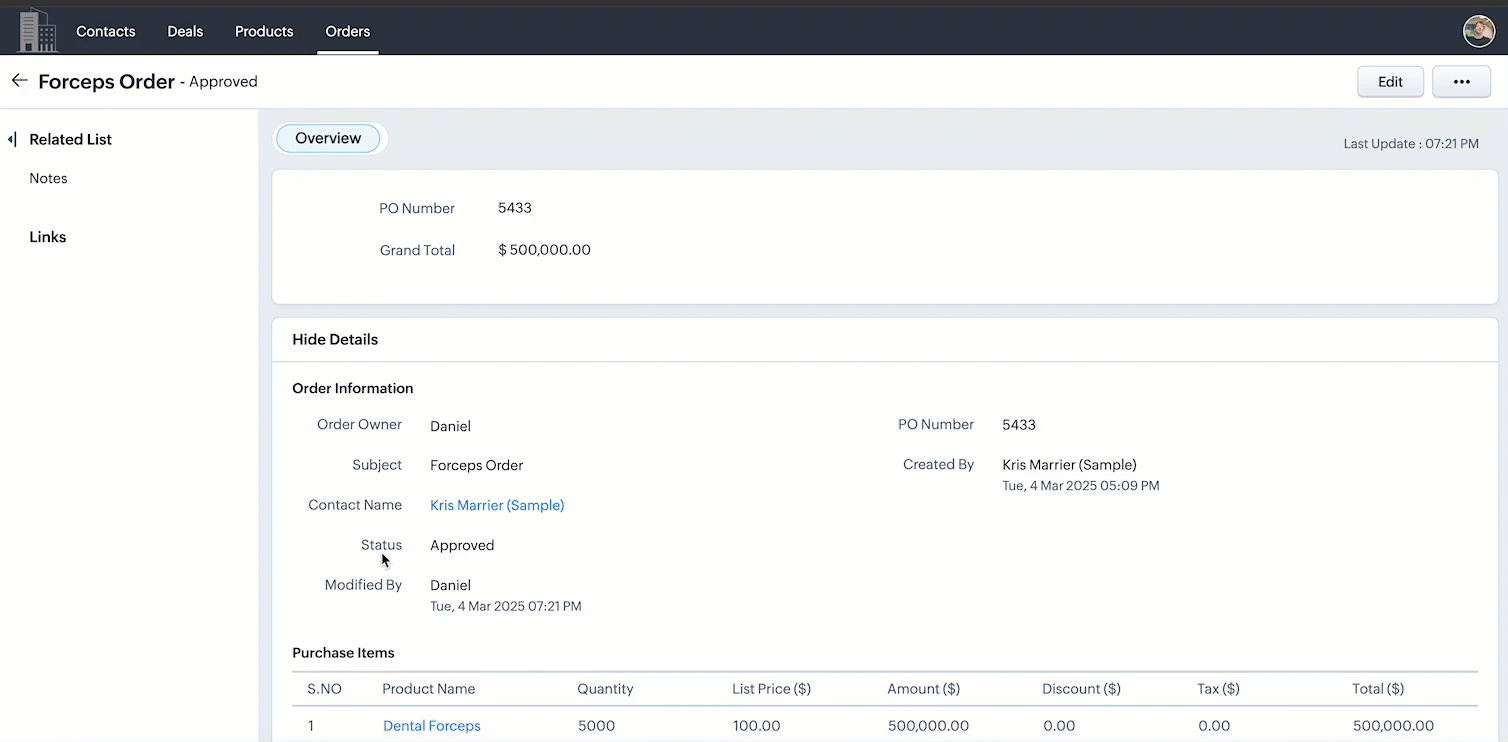Image resolution: width=1508 pixels, height=742 pixels.
Task: Open the Products module
Action: [x=264, y=31]
